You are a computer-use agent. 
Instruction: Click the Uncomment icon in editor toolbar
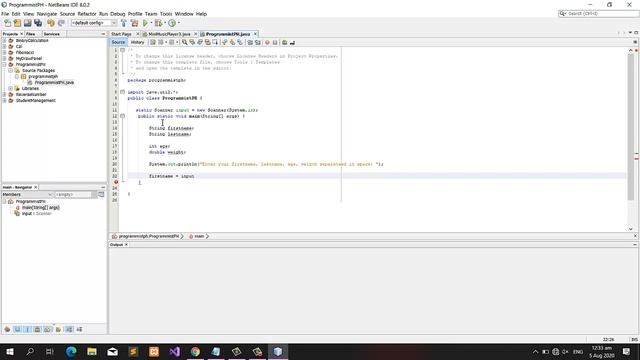(x=292, y=42)
